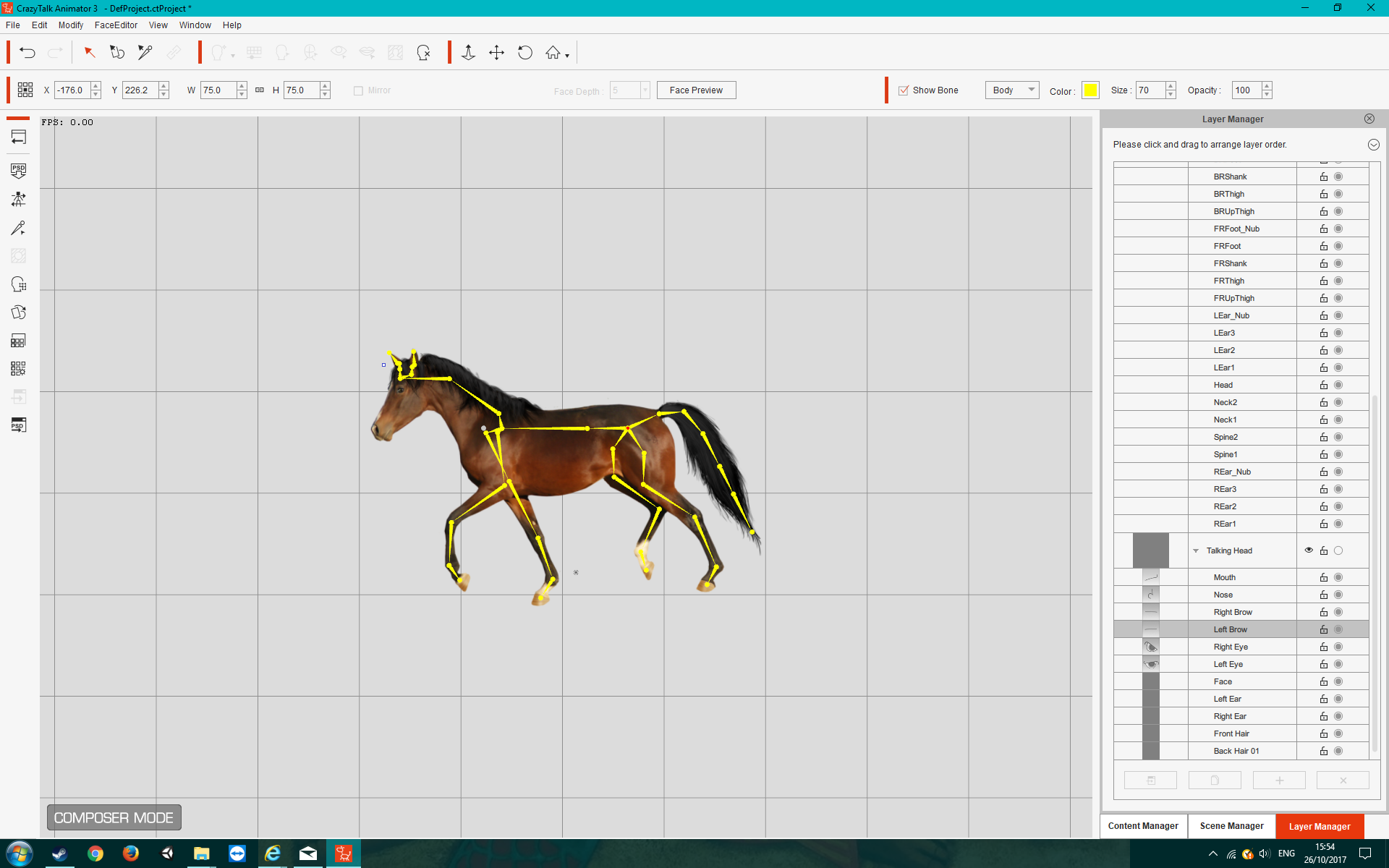Close the Layer Manager panel
Screen dimensions: 1389x868
(x=1369, y=119)
